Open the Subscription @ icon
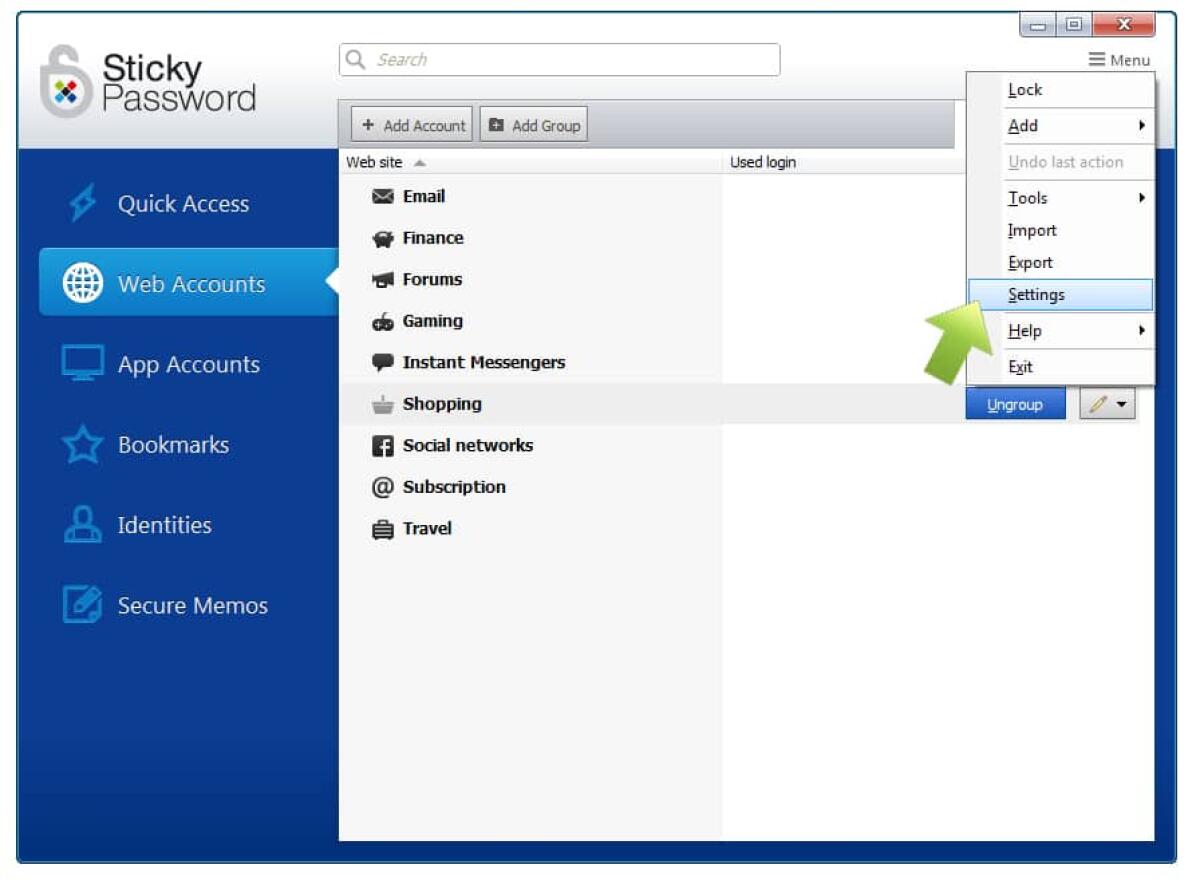This screenshot has width=1200, height=892. click(x=383, y=487)
